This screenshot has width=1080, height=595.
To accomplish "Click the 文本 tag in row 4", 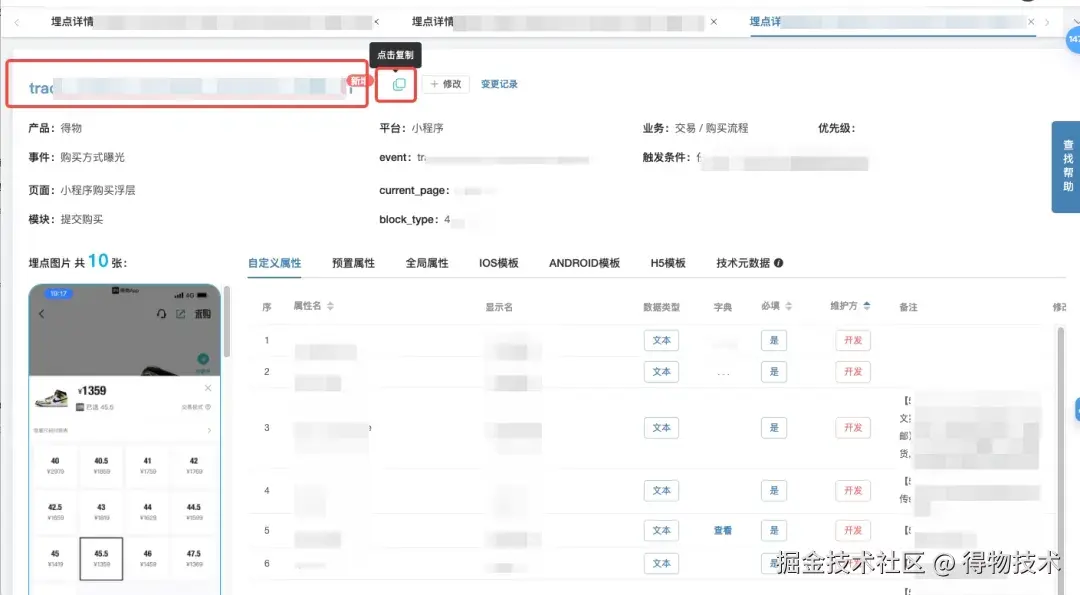I will pyautogui.click(x=661, y=490).
